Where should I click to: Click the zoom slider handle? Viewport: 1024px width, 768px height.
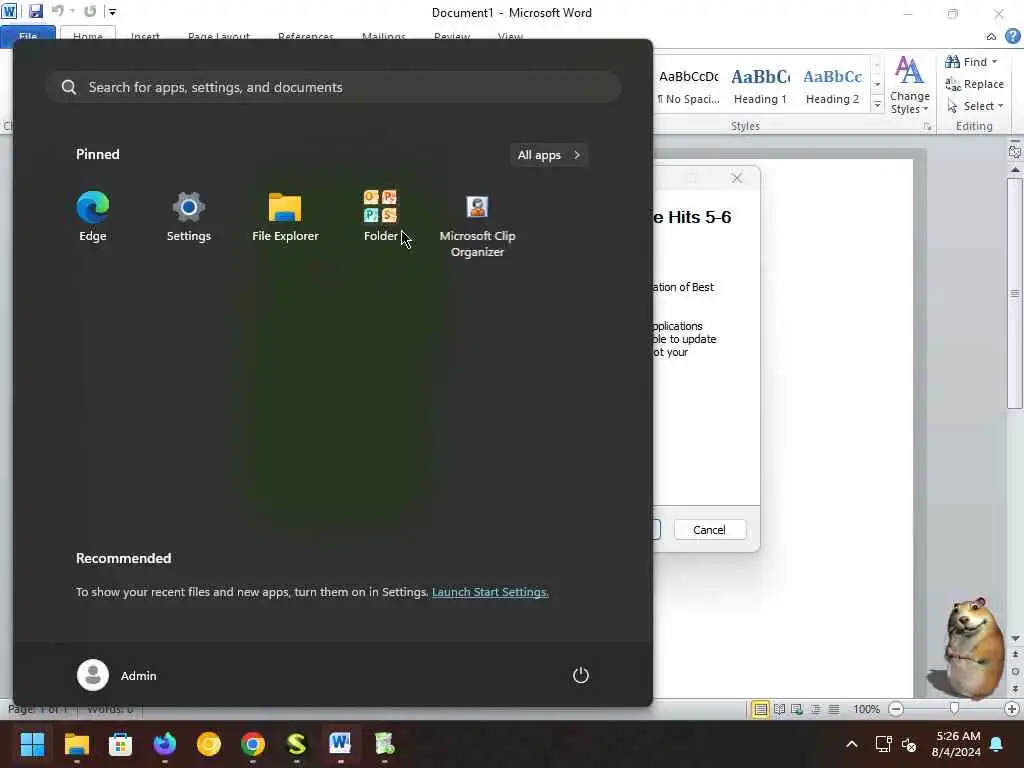(x=954, y=709)
